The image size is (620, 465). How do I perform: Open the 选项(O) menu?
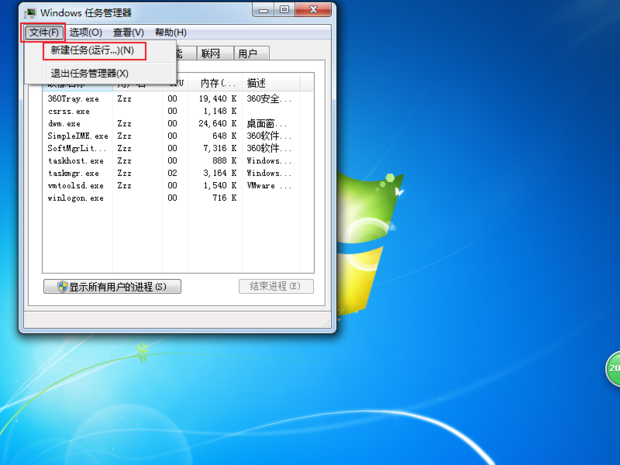(x=86, y=32)
